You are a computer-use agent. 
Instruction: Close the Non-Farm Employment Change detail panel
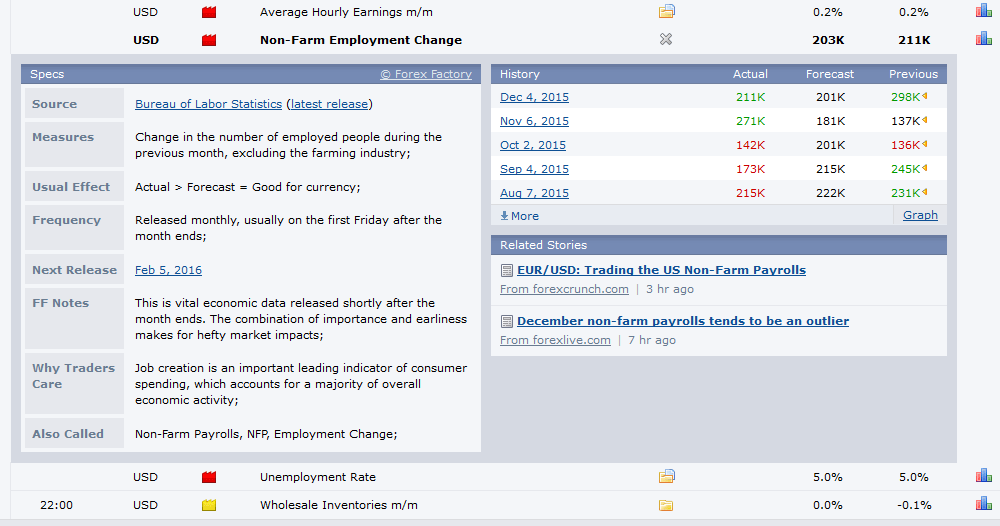coord(667,40)
